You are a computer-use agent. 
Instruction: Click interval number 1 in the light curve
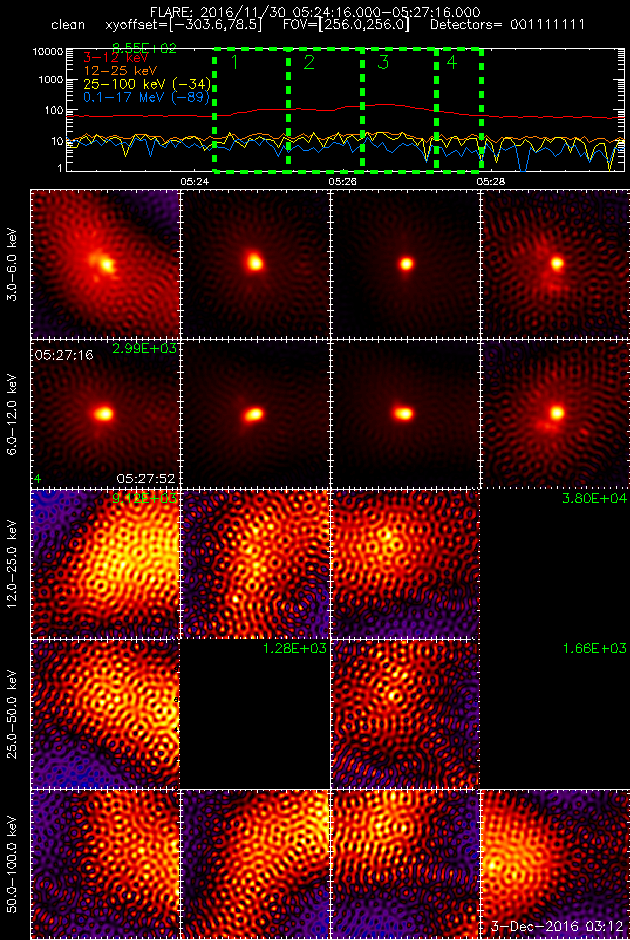coord(235,63)
